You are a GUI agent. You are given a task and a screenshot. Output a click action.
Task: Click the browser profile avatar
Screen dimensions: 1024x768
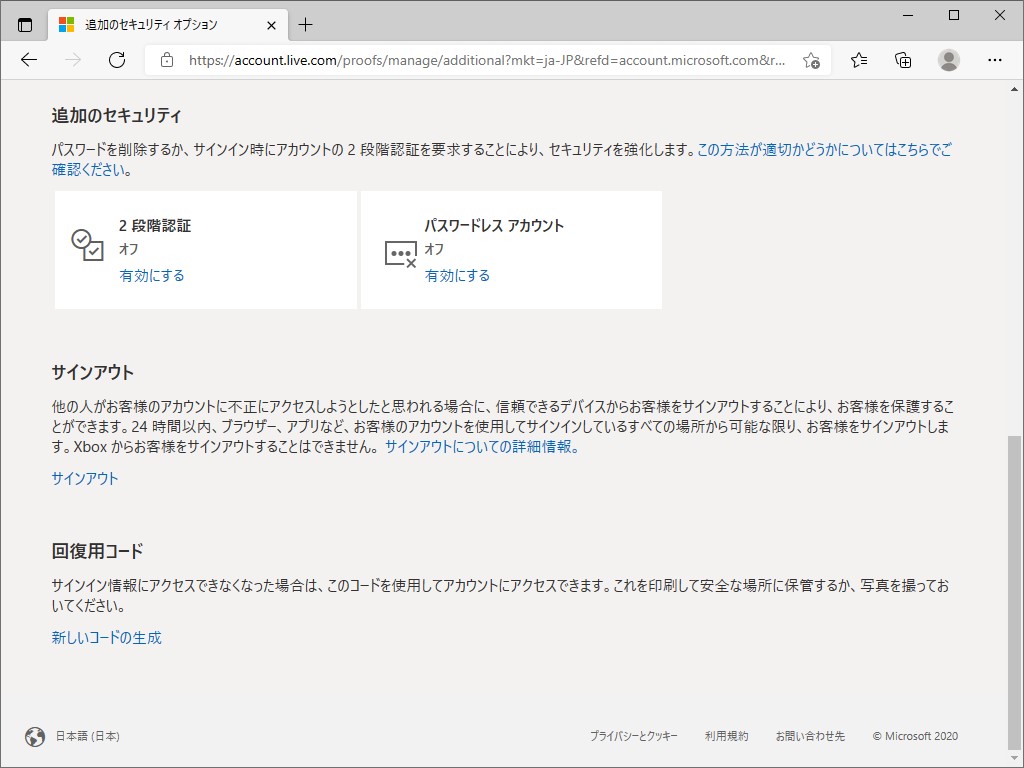(948, 60)
